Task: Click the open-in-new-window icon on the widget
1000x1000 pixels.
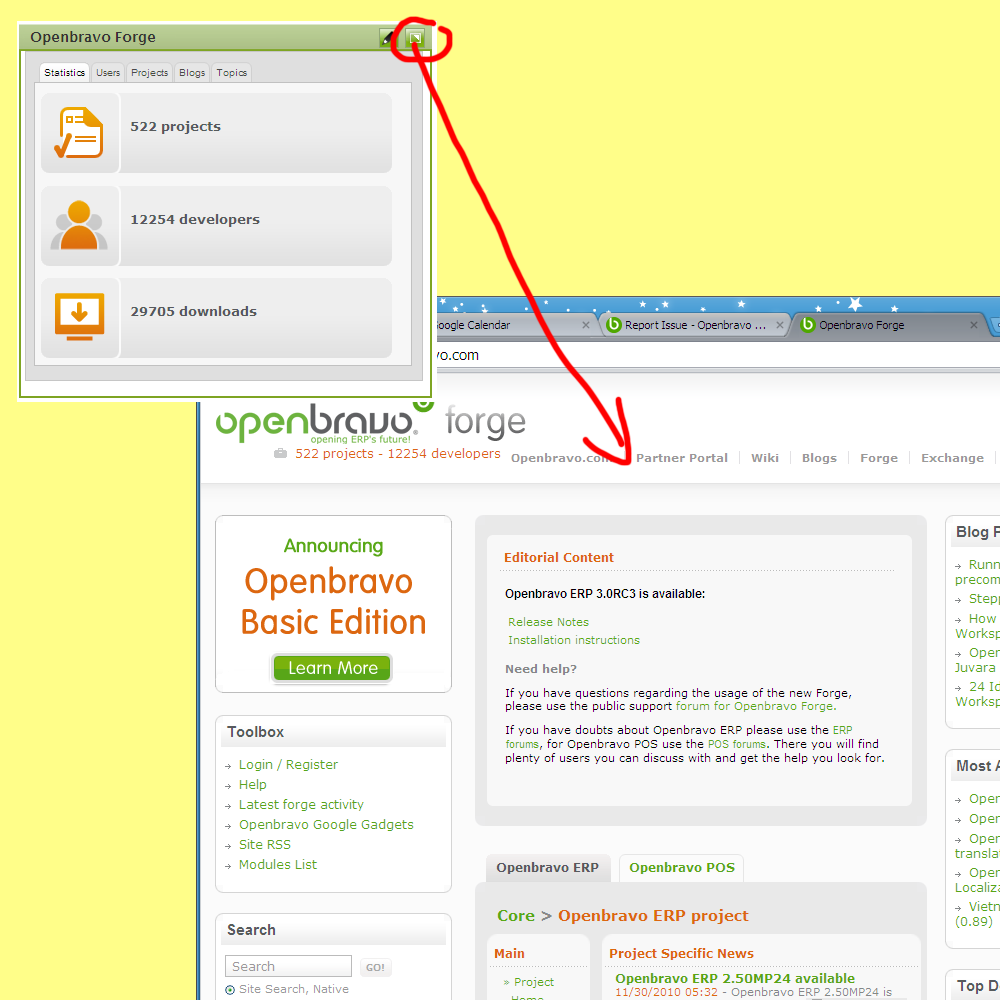Action: coord(416,38)
